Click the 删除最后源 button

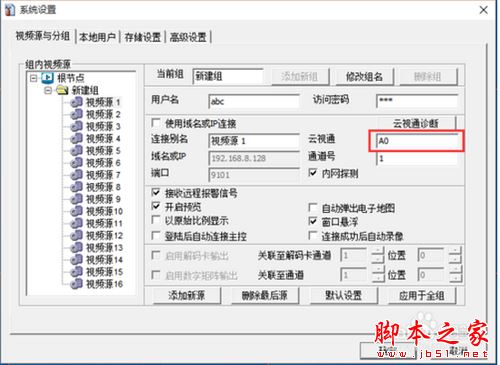pos(265,296)
